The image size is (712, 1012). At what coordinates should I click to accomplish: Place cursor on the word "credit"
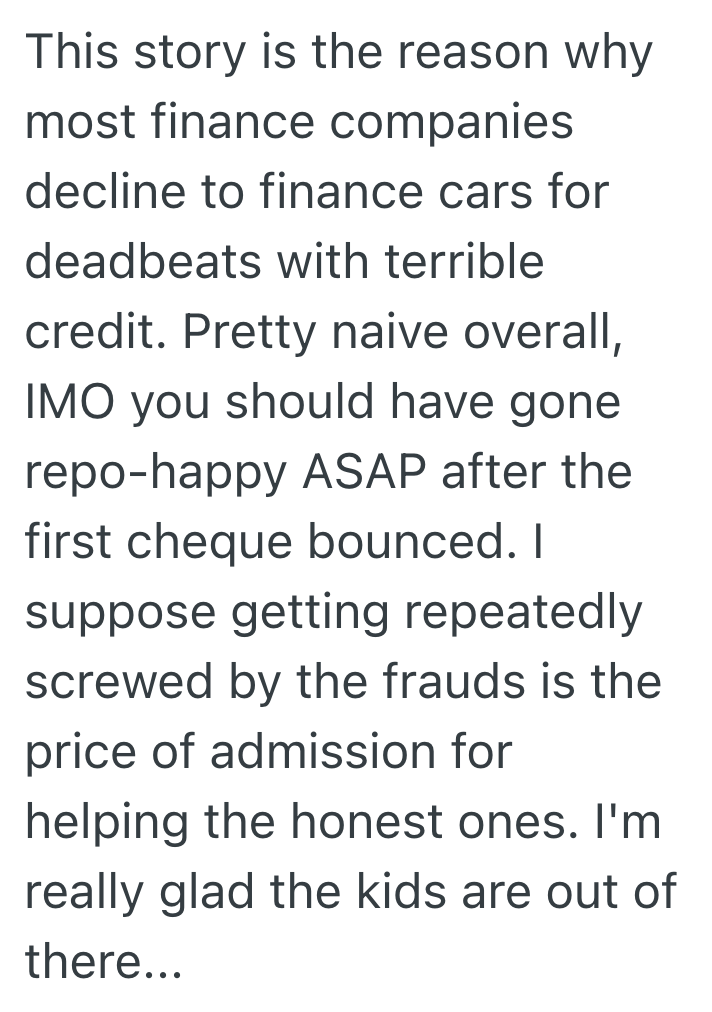[85, 332]
